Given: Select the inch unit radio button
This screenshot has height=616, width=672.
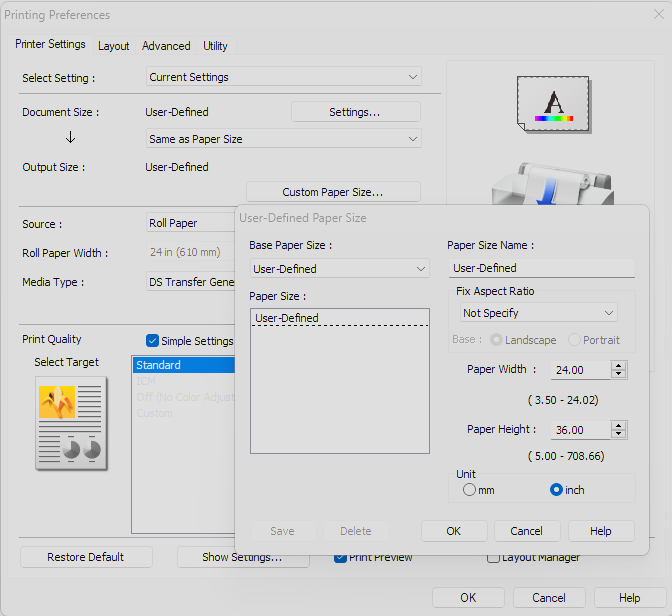Looking at the screenshot, I should click(557, 490).
